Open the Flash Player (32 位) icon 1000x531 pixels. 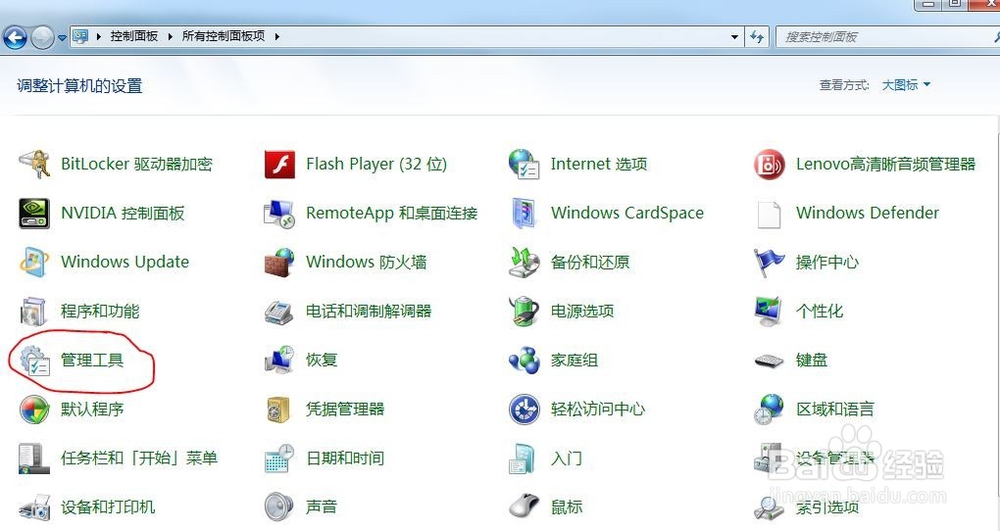[x=279, y=164]
